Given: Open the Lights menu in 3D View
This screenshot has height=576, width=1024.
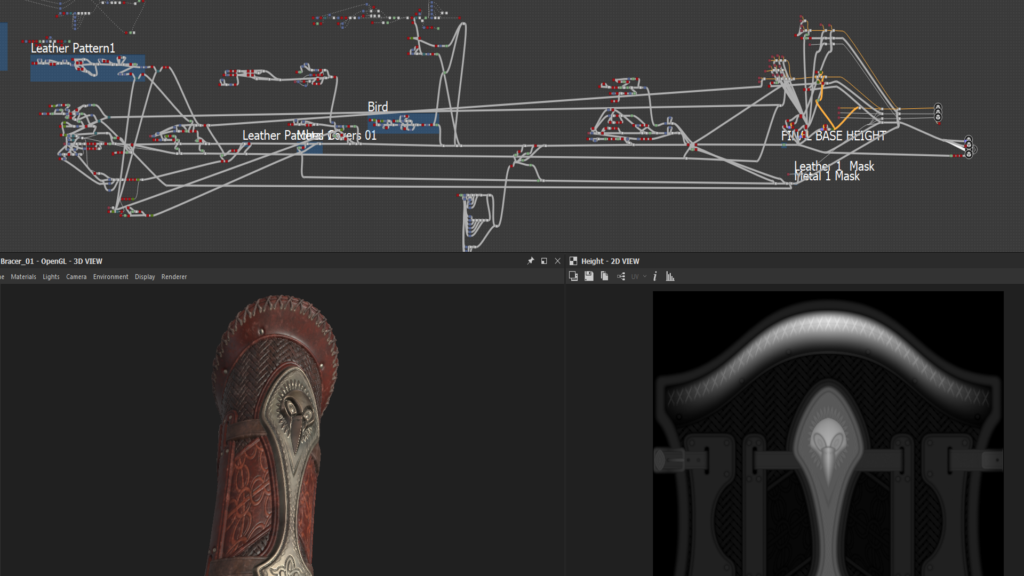Looking at the screenshot, I should 51,277.
